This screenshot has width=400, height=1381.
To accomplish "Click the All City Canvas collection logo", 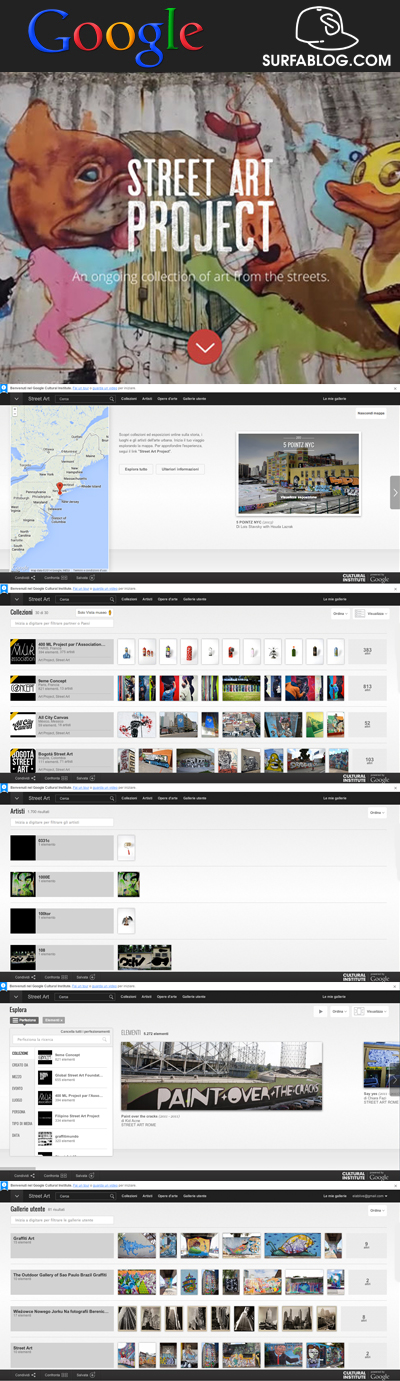I will coord(23,724).
